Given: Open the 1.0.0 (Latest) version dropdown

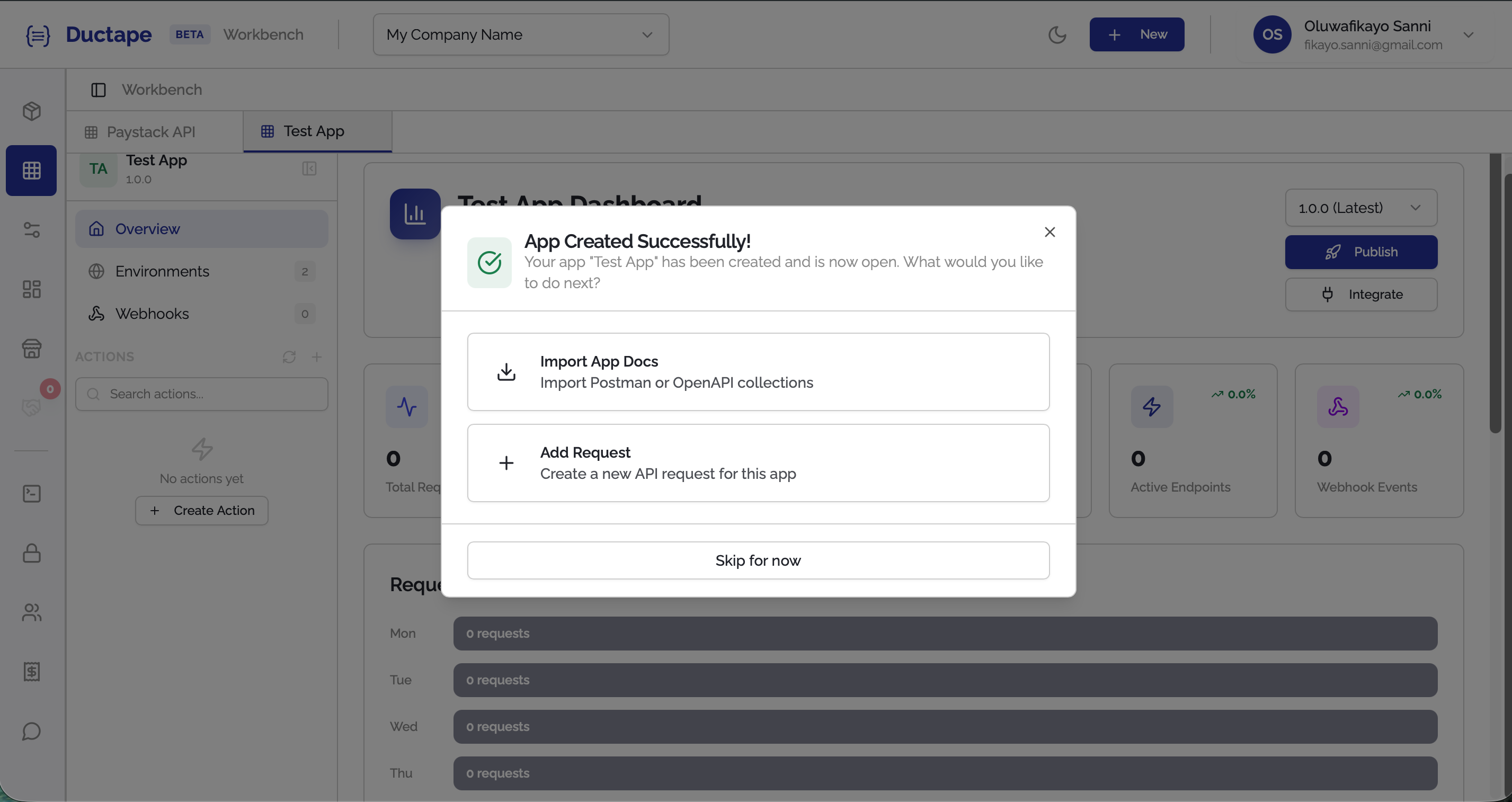Looking at the screenshot, I should point(1360,208).
